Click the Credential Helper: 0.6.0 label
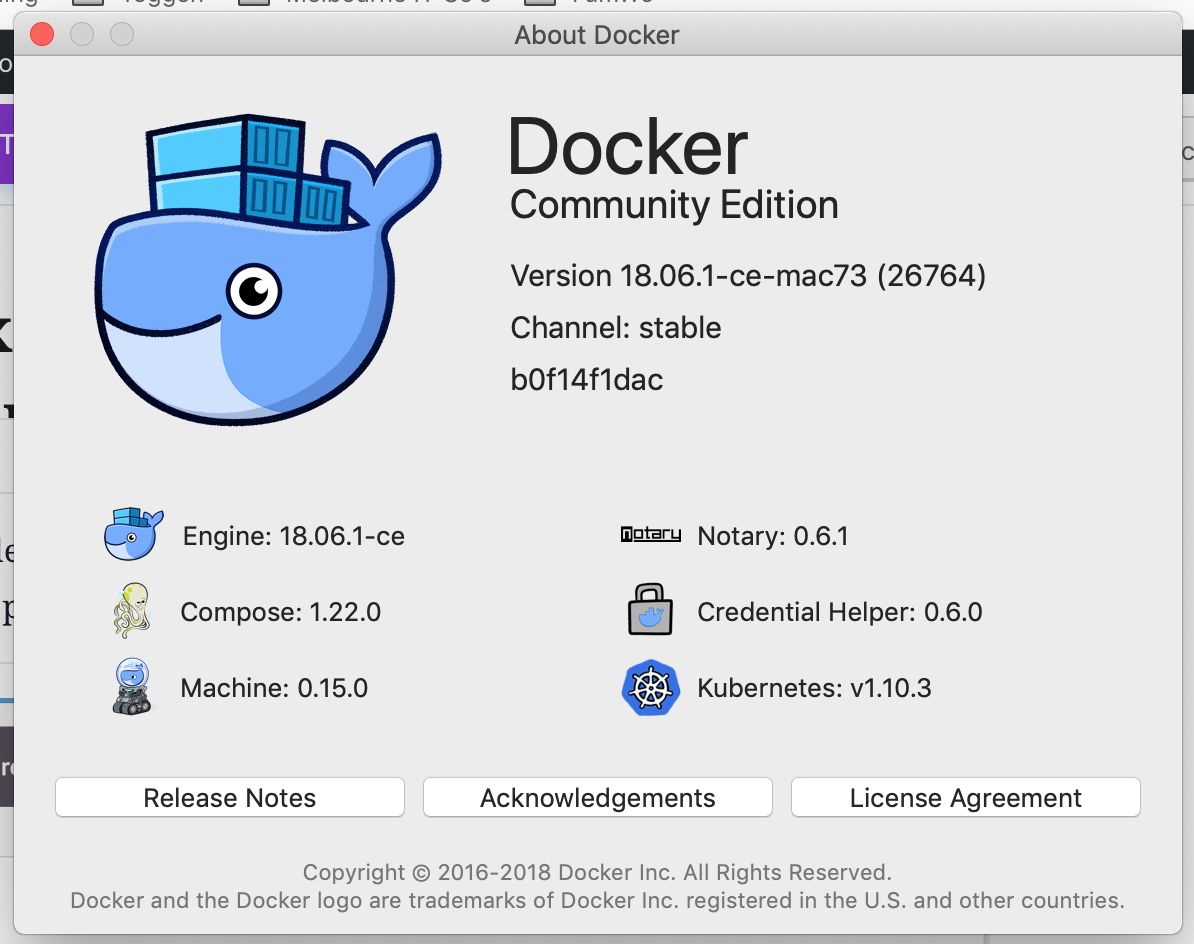This screenshot has width=1194, height=944. [x=839, y=612]
